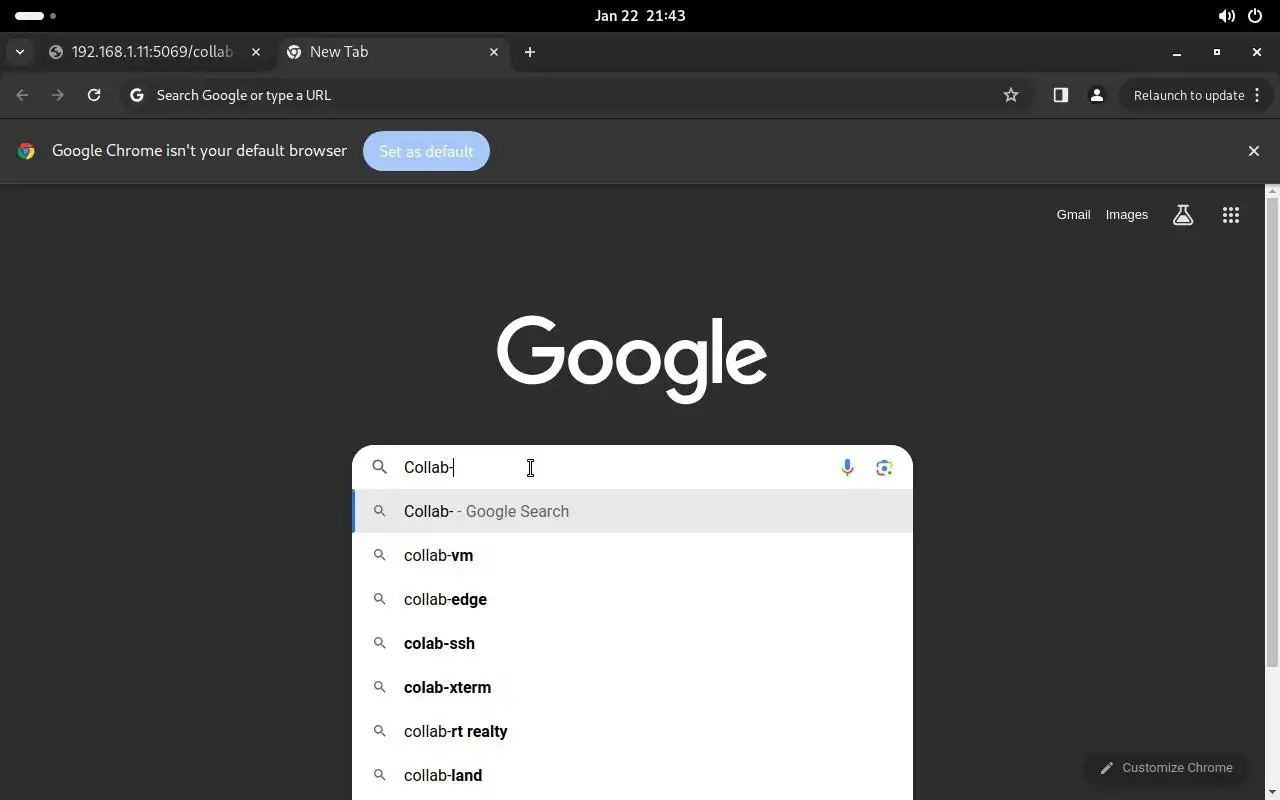Select the 'Collab- - Google Search' suggestion
This screenshot has width=1280, height=800.
tap(633, 511)
